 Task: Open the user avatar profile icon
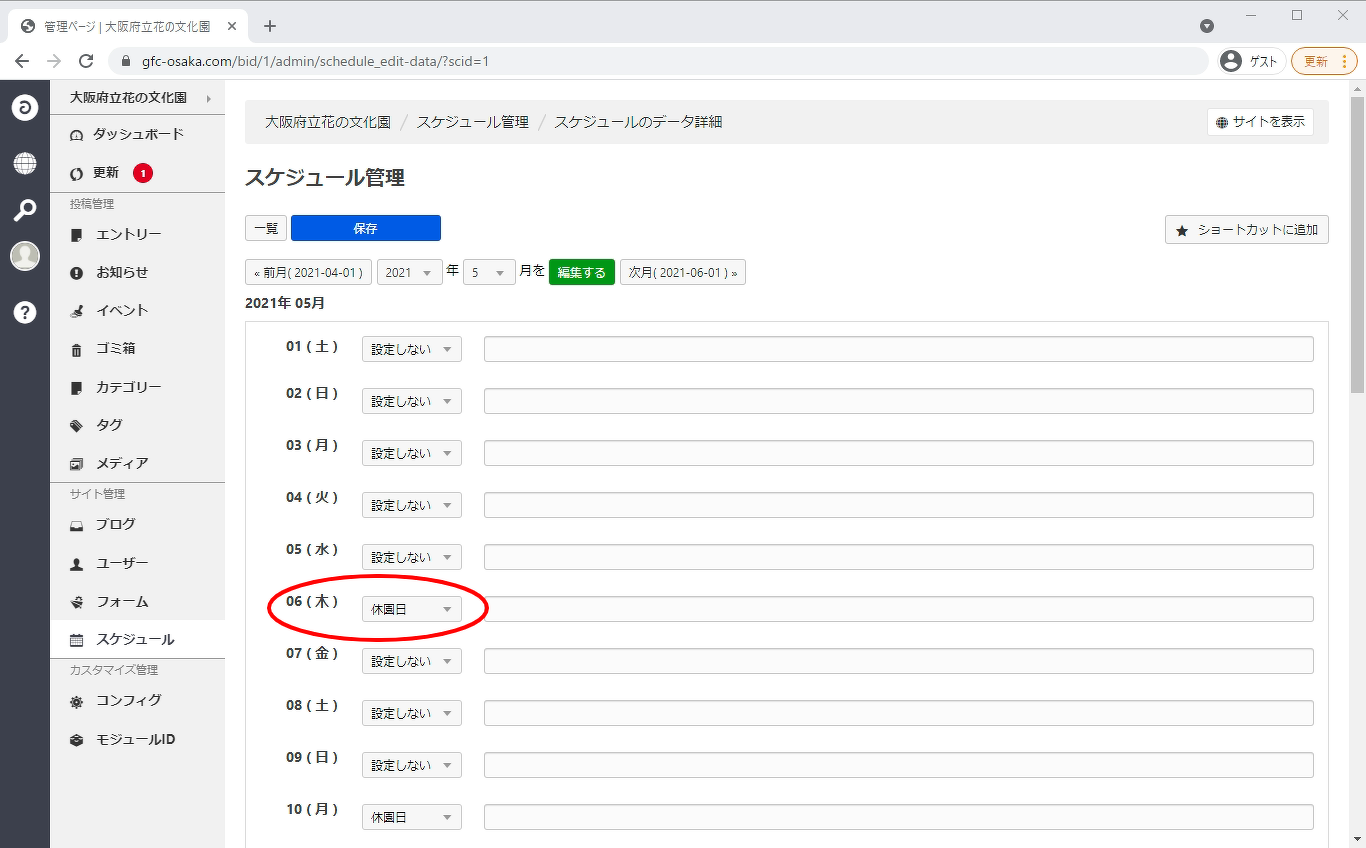pyautogui.click(x=25, y=256)
